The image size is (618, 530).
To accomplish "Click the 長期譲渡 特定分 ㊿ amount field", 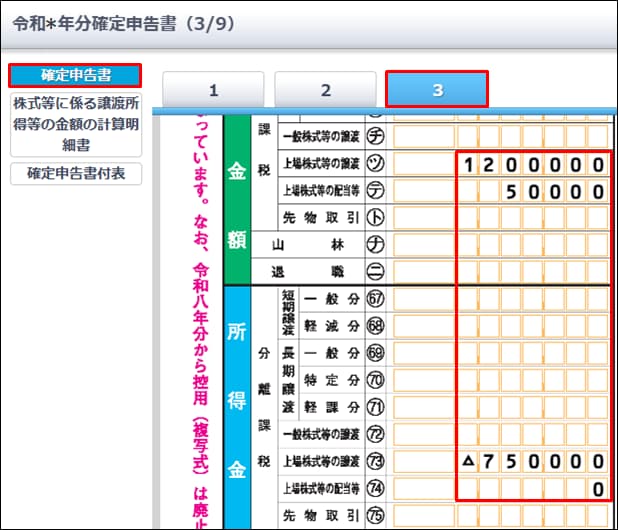I will 532,380.
